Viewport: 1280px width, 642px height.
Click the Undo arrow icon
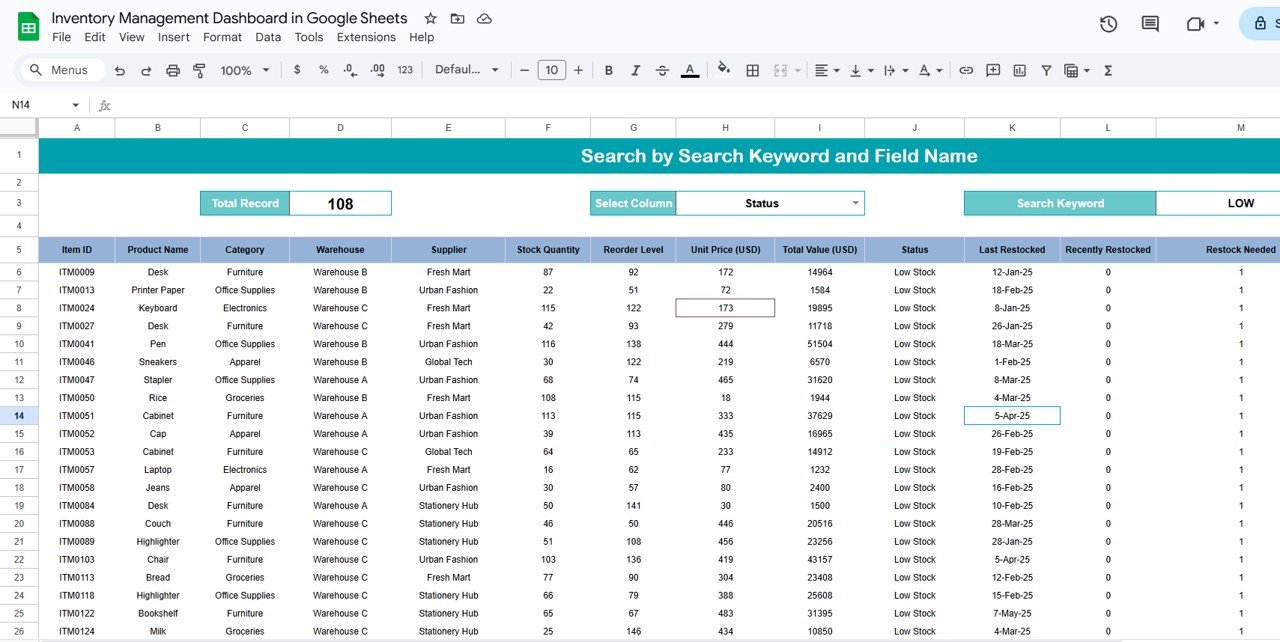point(120,70)
